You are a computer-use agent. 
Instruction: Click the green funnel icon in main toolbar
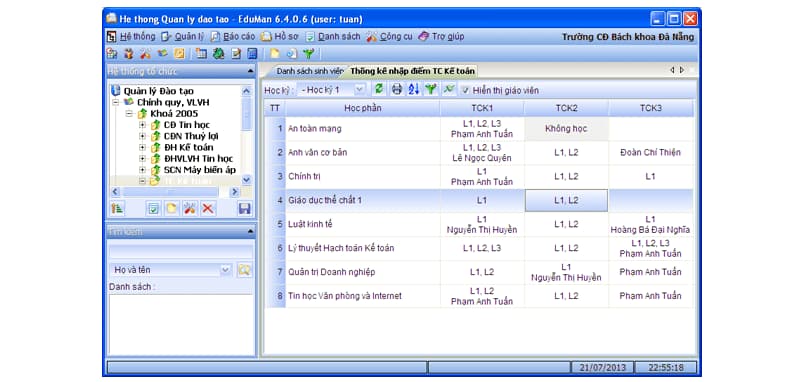308,53
